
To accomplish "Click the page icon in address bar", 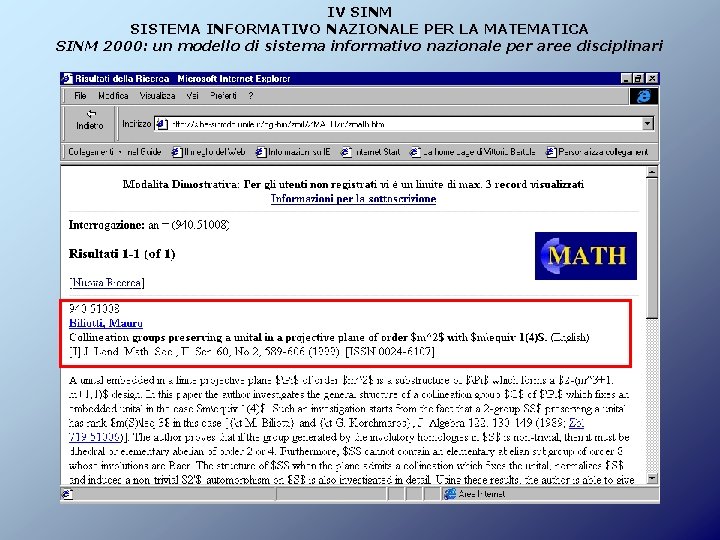I will coord(161,124).
